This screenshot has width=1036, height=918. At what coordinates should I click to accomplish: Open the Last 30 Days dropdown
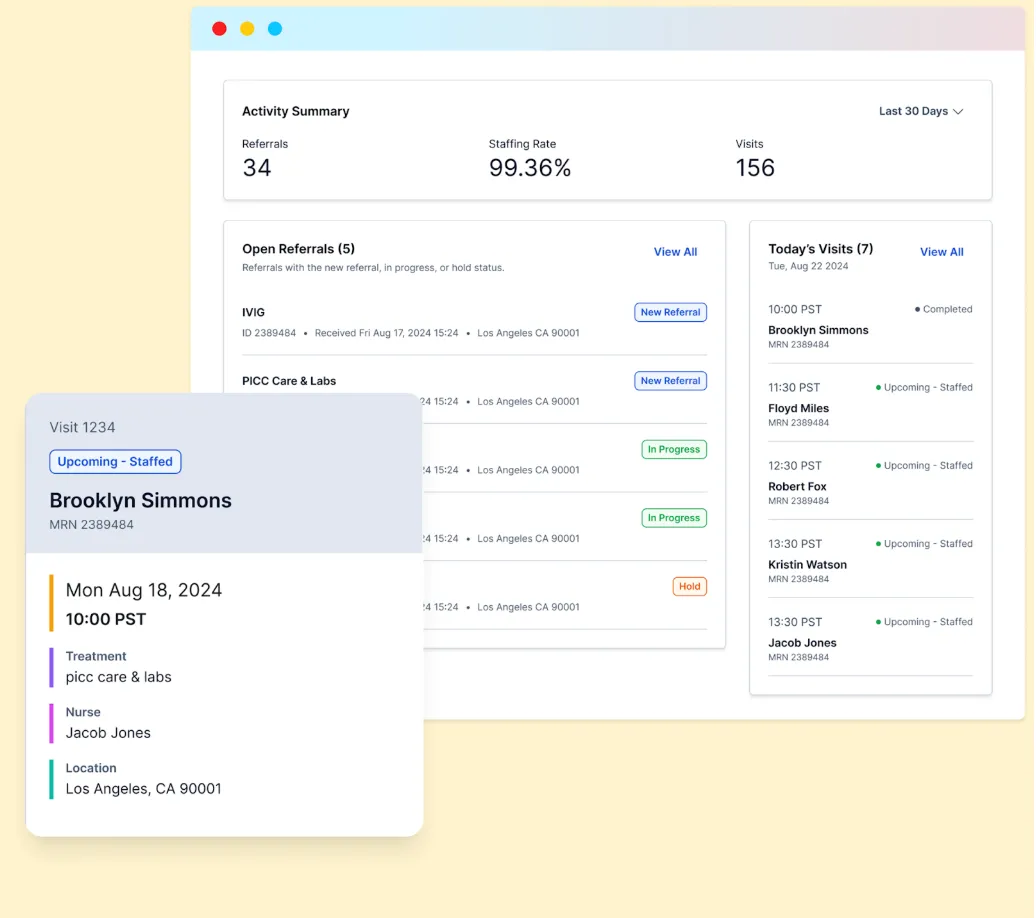tap(920, 111)
